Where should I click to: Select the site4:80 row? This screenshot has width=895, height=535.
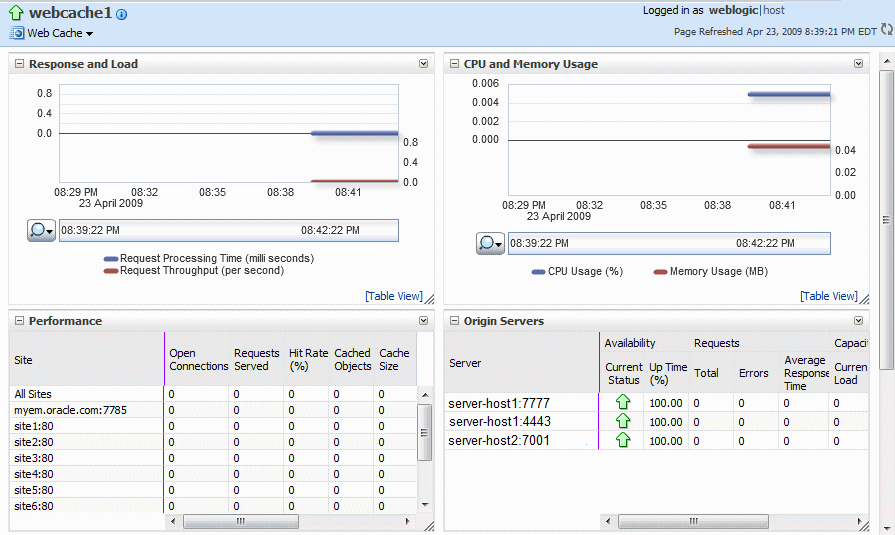[212, 474]
